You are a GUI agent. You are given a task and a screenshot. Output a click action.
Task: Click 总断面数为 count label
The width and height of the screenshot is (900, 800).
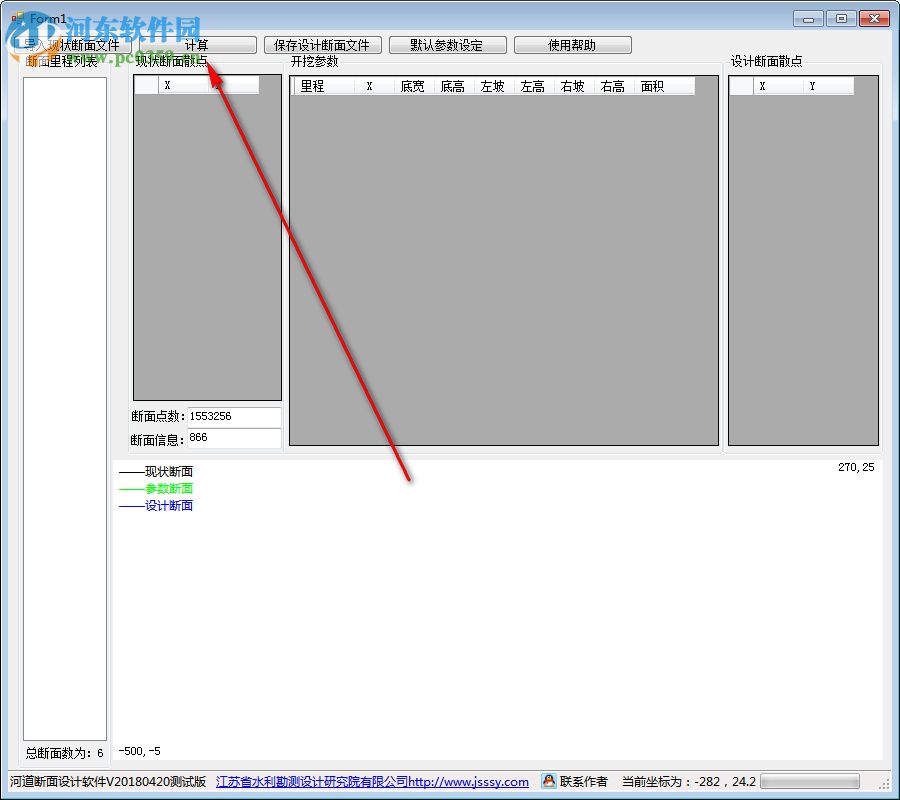point(64,753)
